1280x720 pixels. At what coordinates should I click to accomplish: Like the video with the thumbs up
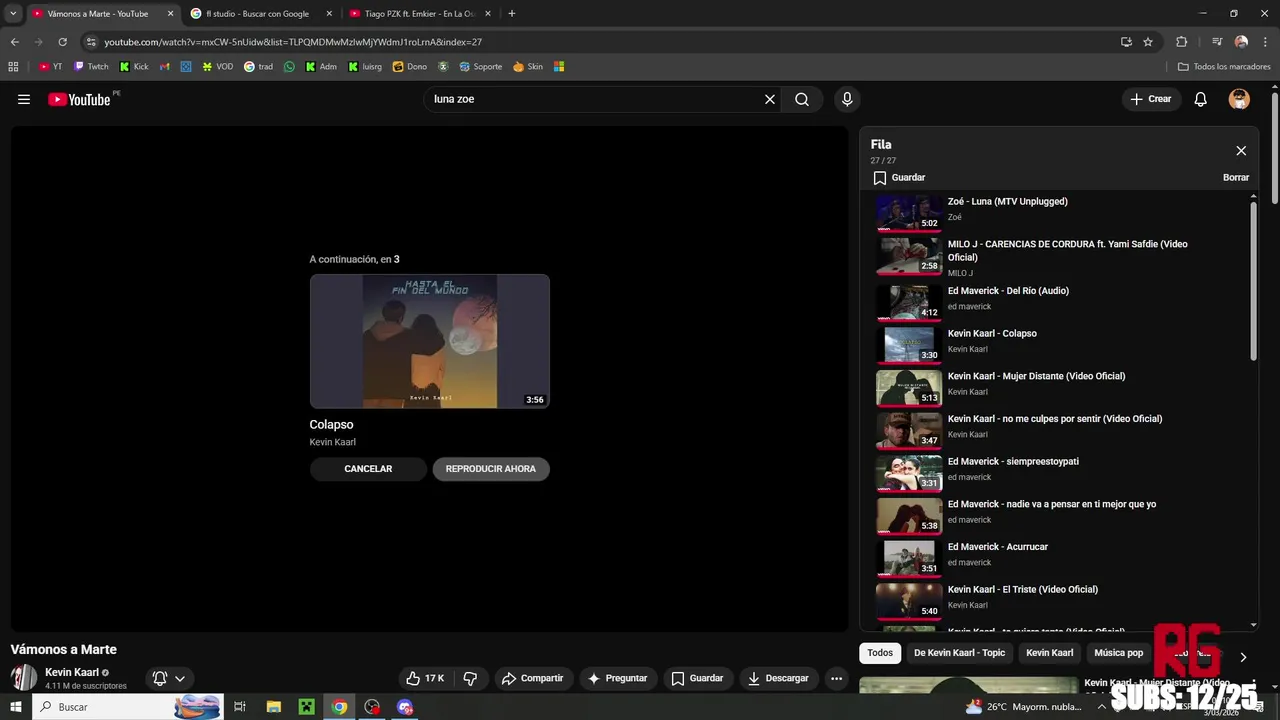(425, 678)
